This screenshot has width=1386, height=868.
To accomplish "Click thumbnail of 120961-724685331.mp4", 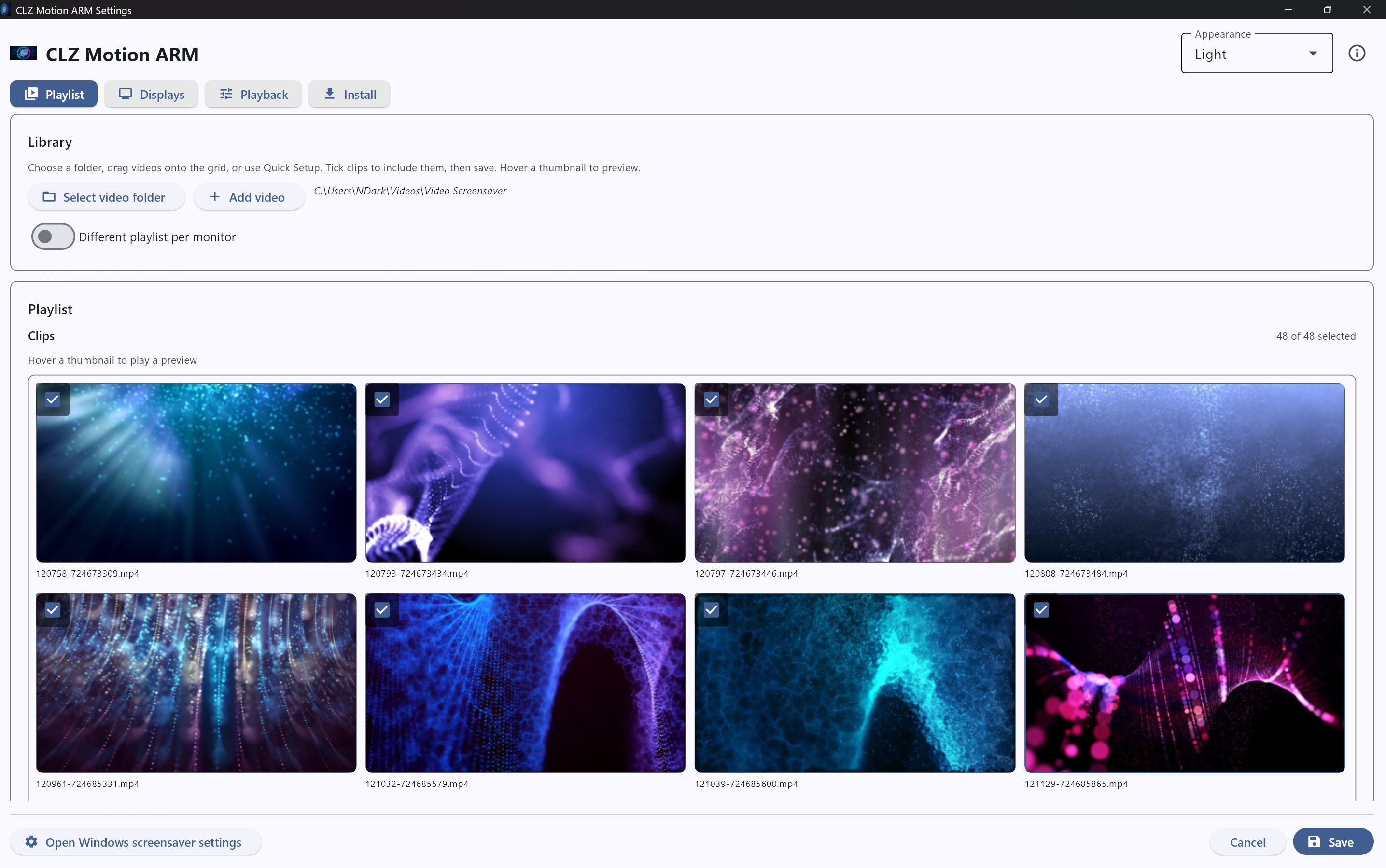I will pos(196,683).
